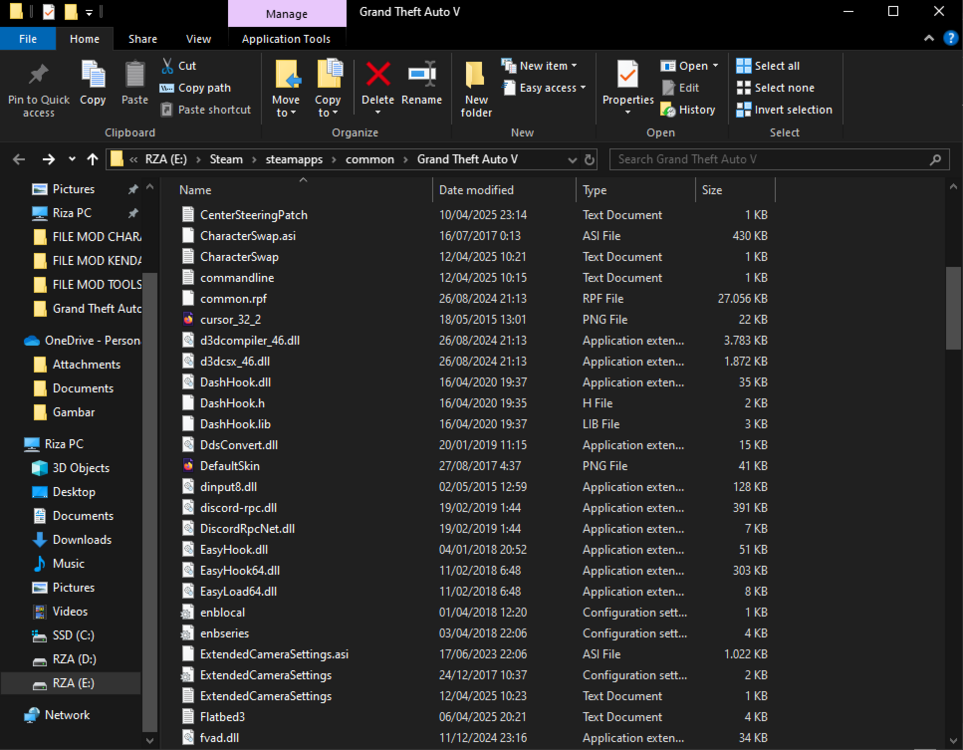Open file History from the ribbon
Screen dimensions: 963x750
click(x=689, y=109)
